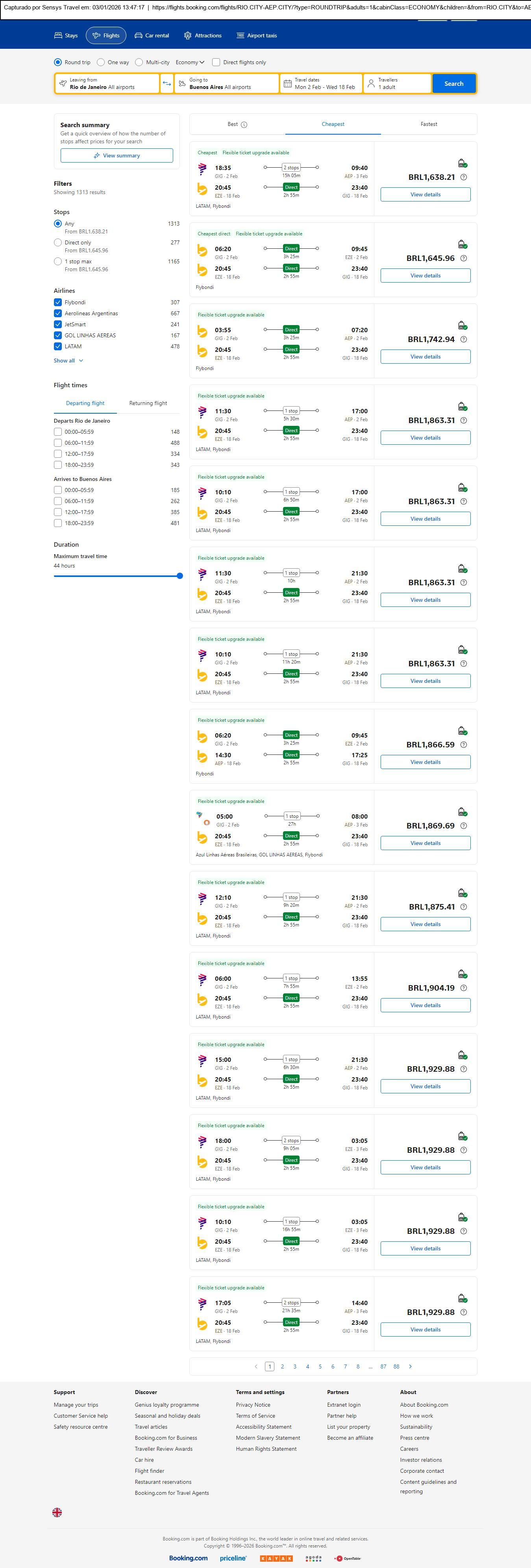Screen dimensions: 531x1568
Task: Click the help icon next to BRL1,638.21 price
Action: [x=463, y=177]
